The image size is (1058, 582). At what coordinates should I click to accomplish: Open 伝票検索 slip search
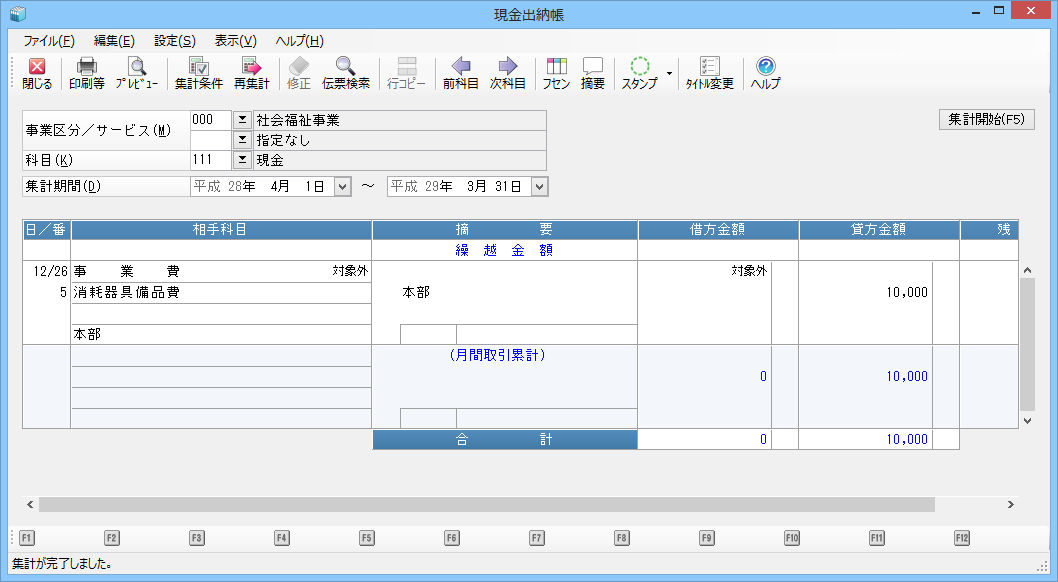click(x=346, y=73)
